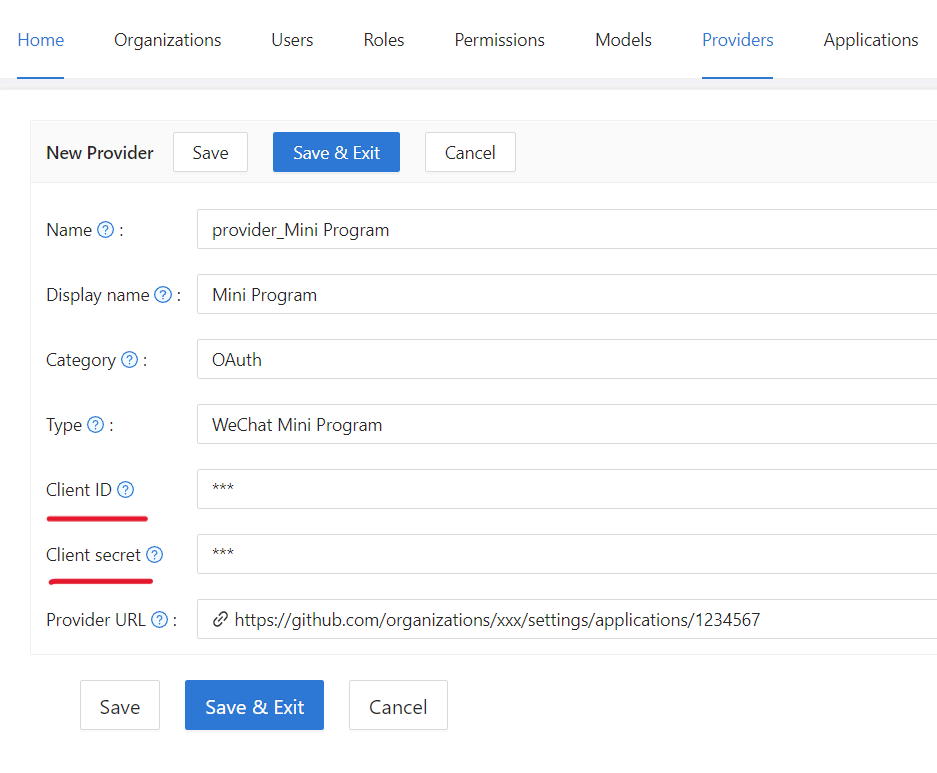The image size is (937, 773).
Task: Click the Client ID help icon
Action: coord(125,490)
